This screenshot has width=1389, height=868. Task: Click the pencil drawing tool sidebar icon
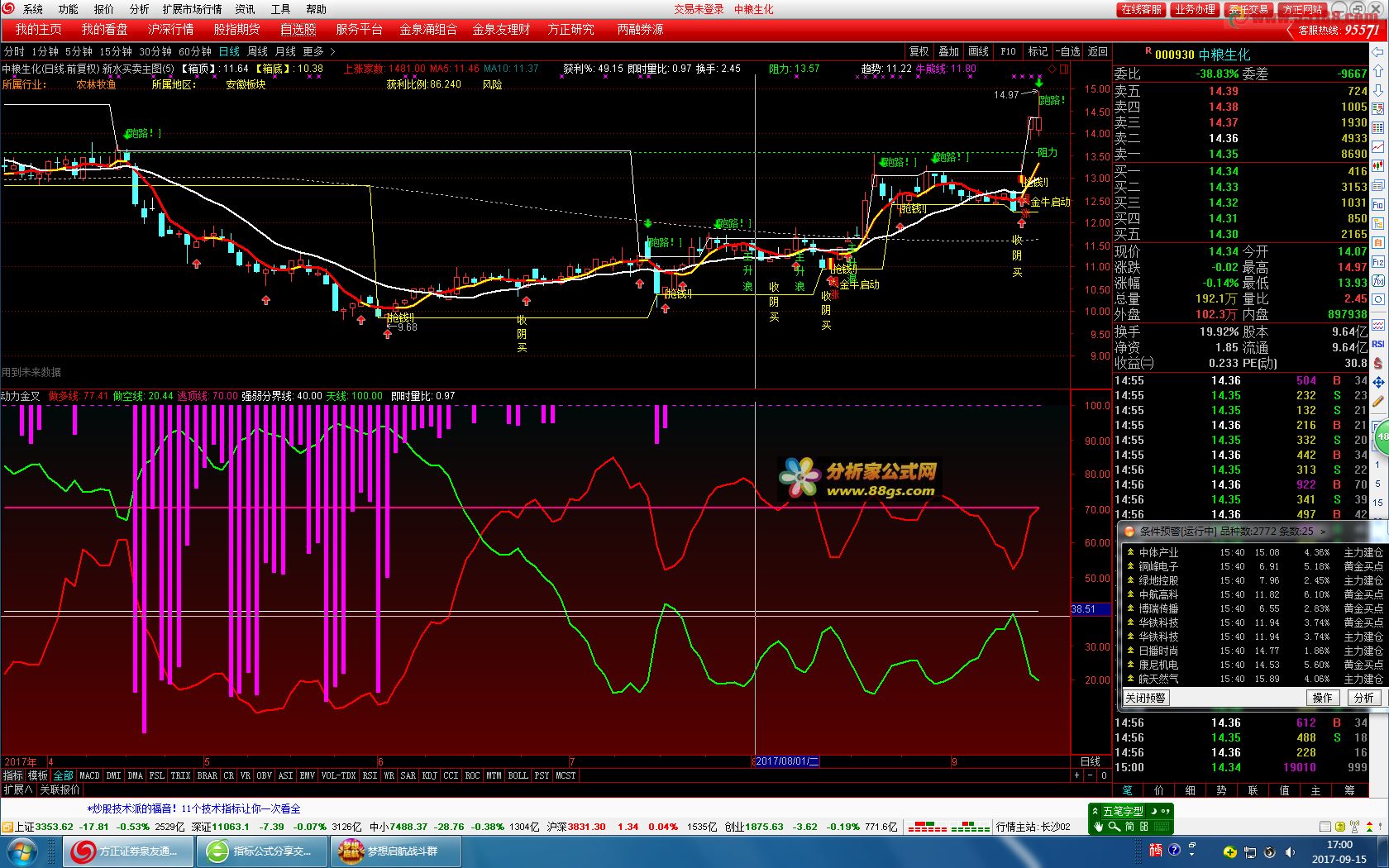click(1378, 403)
